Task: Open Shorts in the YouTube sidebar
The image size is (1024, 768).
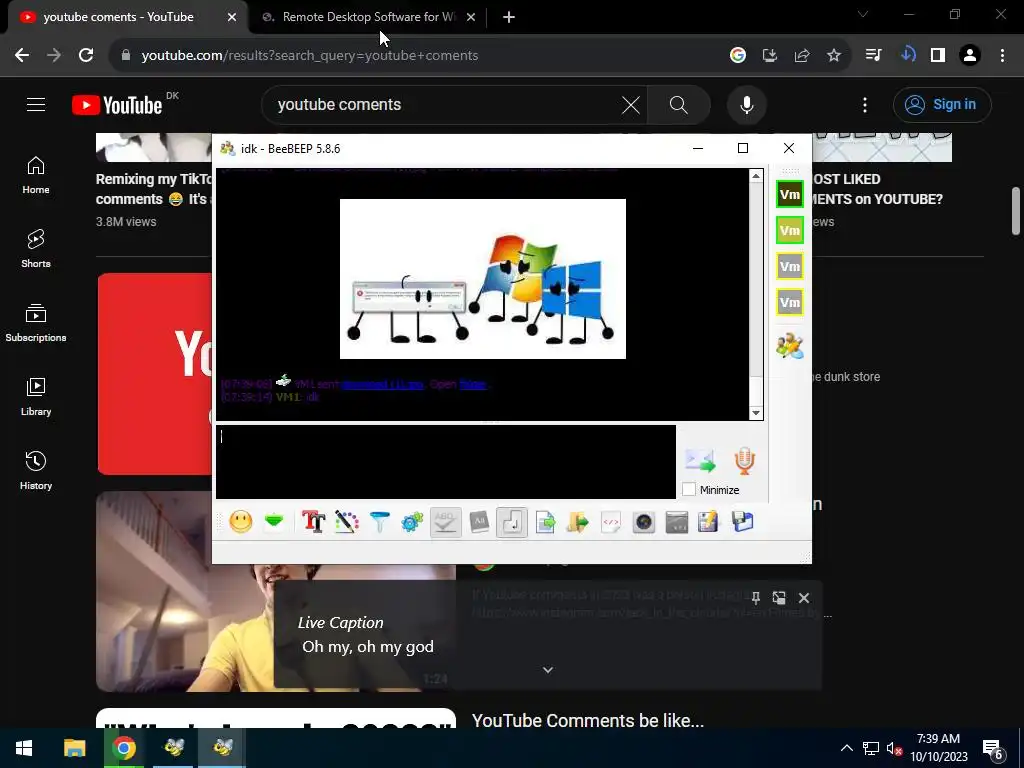Action: [36, 249]
